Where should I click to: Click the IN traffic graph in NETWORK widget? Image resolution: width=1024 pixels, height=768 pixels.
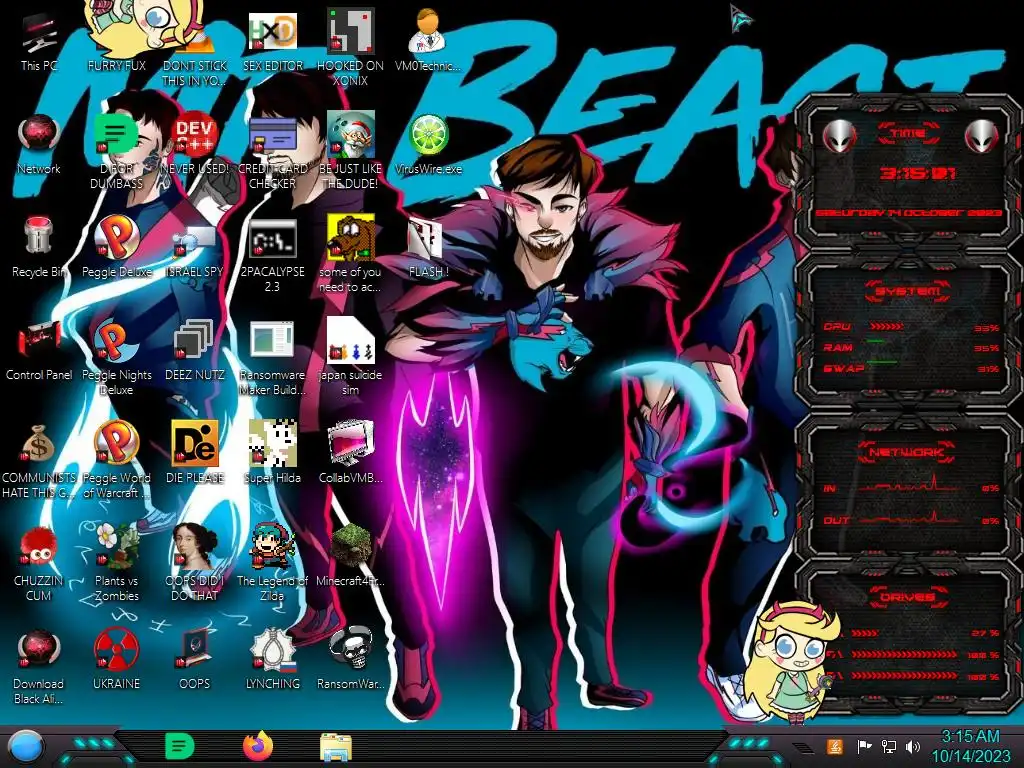coord(909,485)
